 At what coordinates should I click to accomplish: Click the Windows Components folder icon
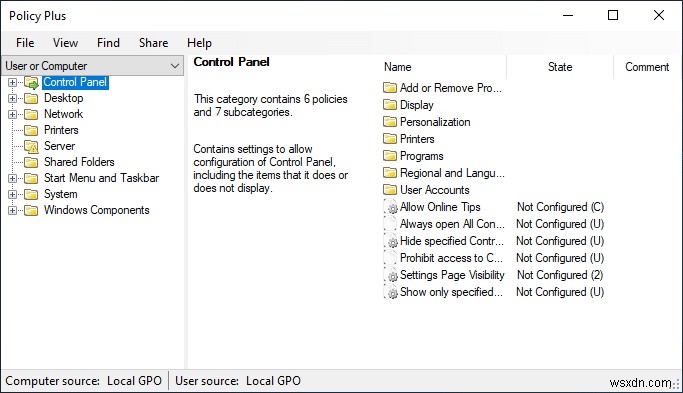[x=31, y=210]
